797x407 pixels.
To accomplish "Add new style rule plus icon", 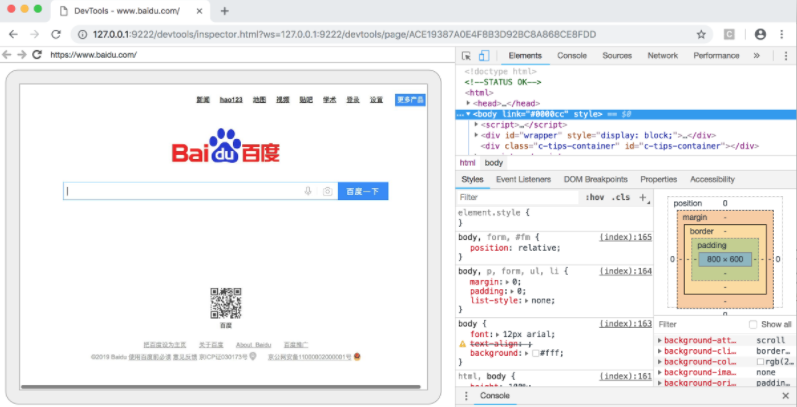I will [643, 197].
